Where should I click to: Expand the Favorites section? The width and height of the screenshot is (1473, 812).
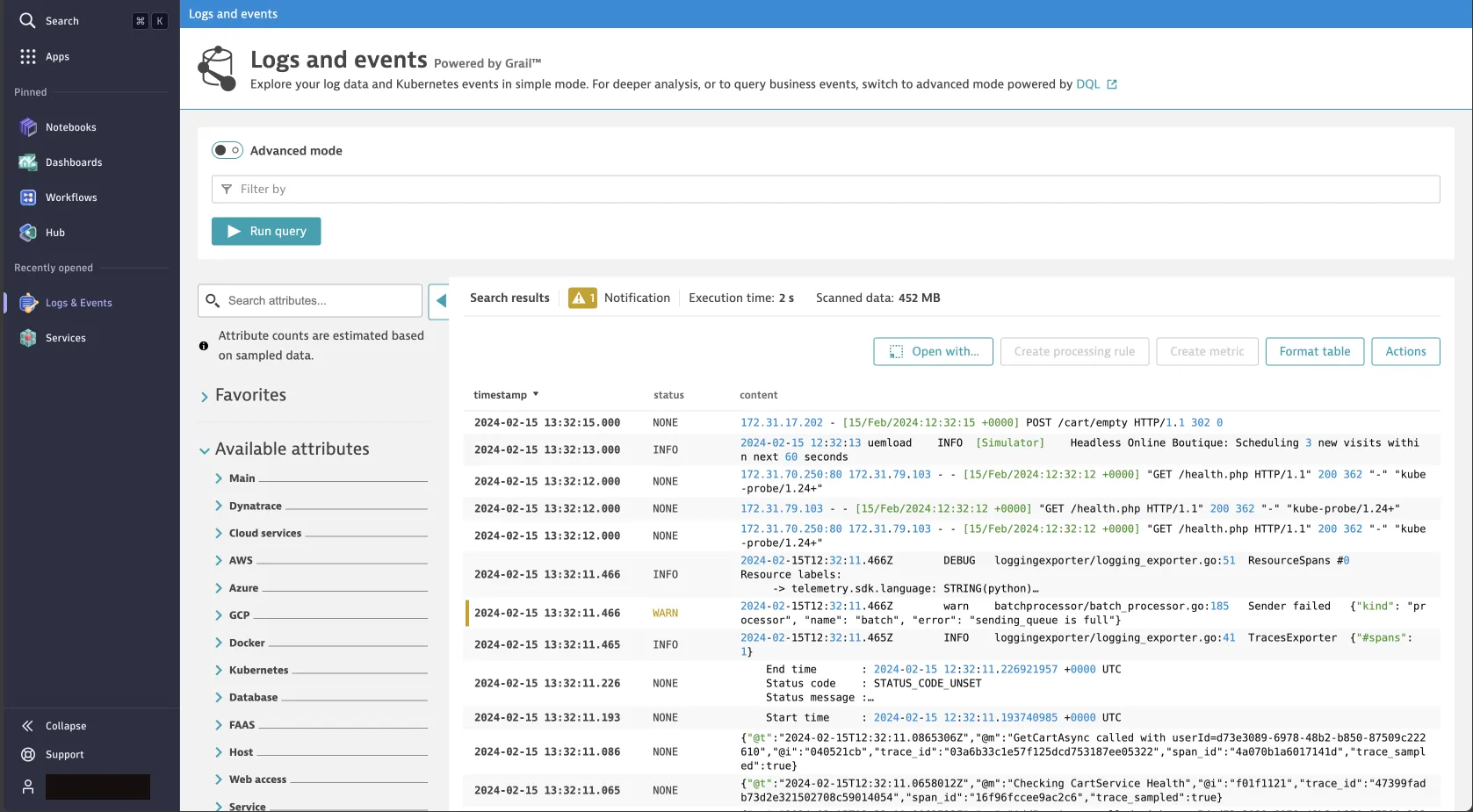coord(205,397)
